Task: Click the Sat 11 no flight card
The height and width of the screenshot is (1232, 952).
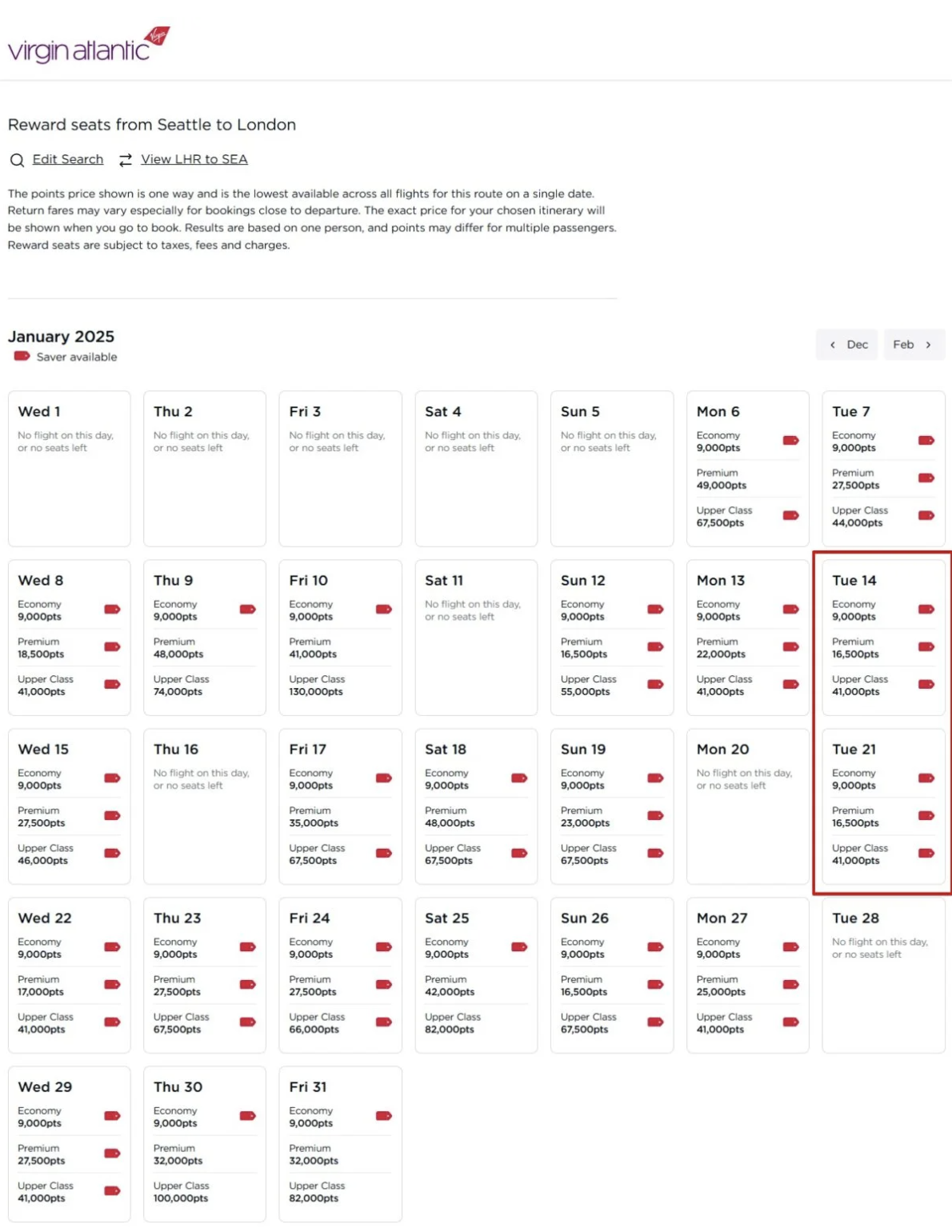Action: 476,637
